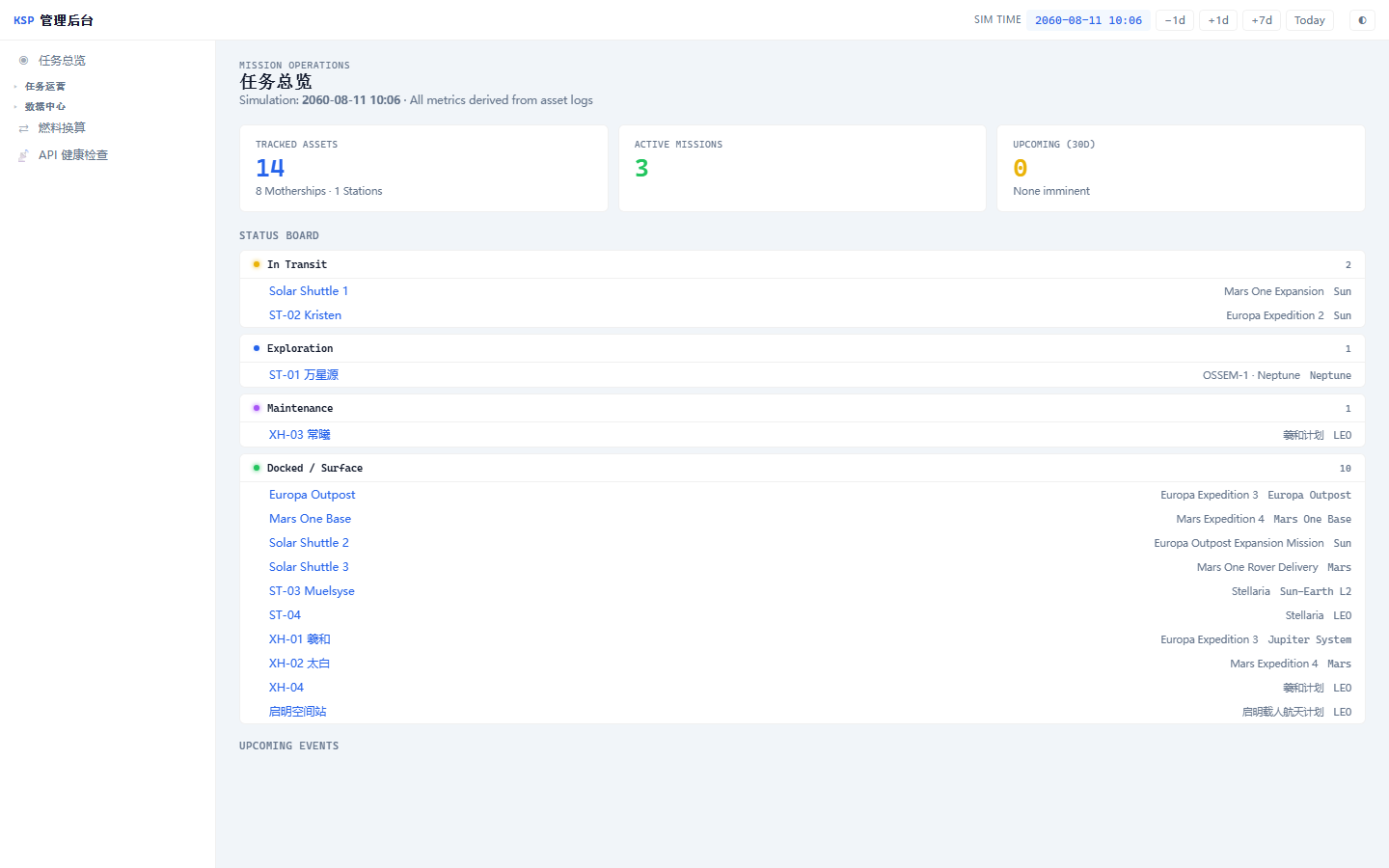This screenshot has height=868, width=1389.
Task: Open the 启明空间站 asset link
Action: [x=298, y=712]
